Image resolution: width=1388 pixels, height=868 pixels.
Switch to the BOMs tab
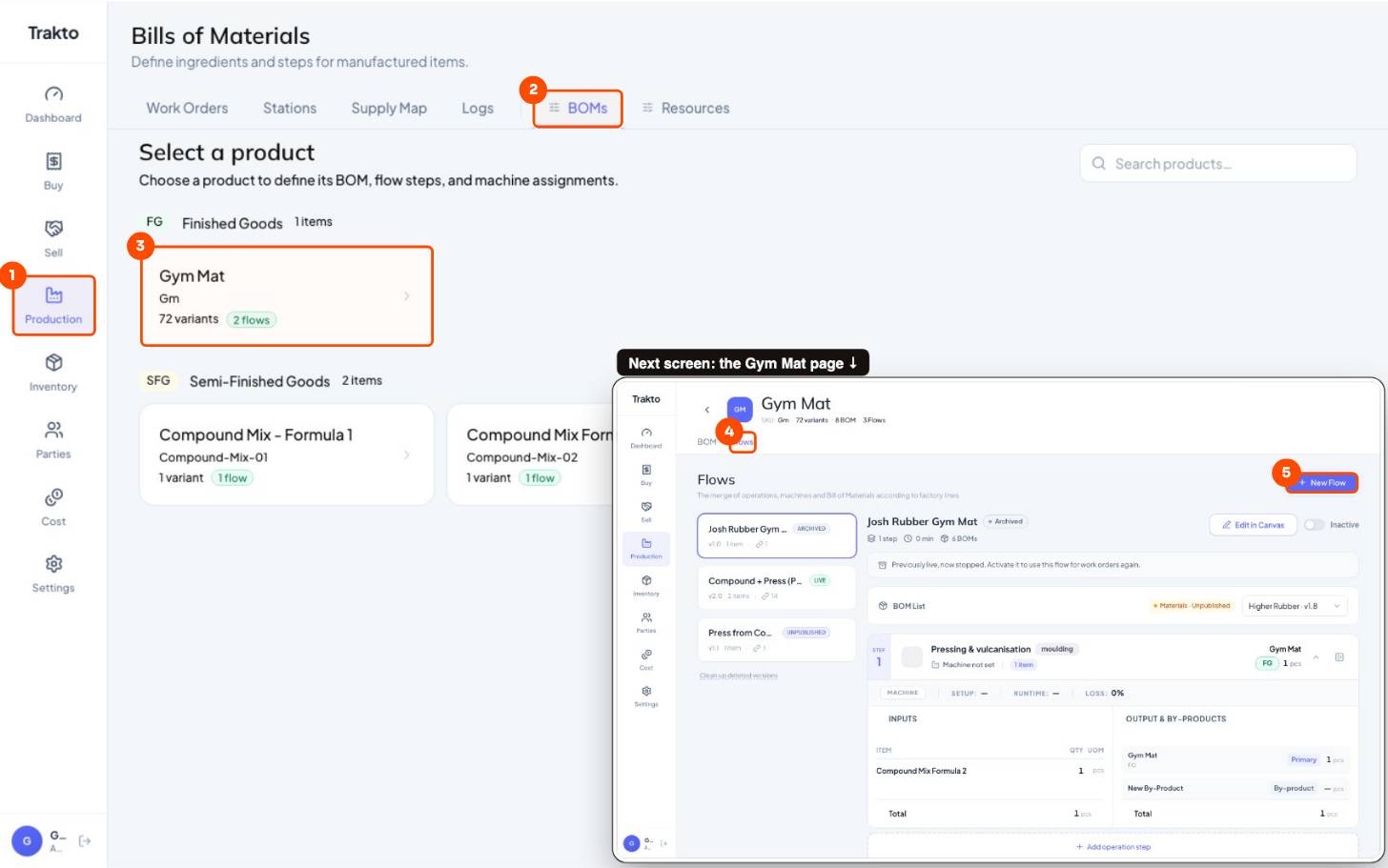click(x=578, y=109)
